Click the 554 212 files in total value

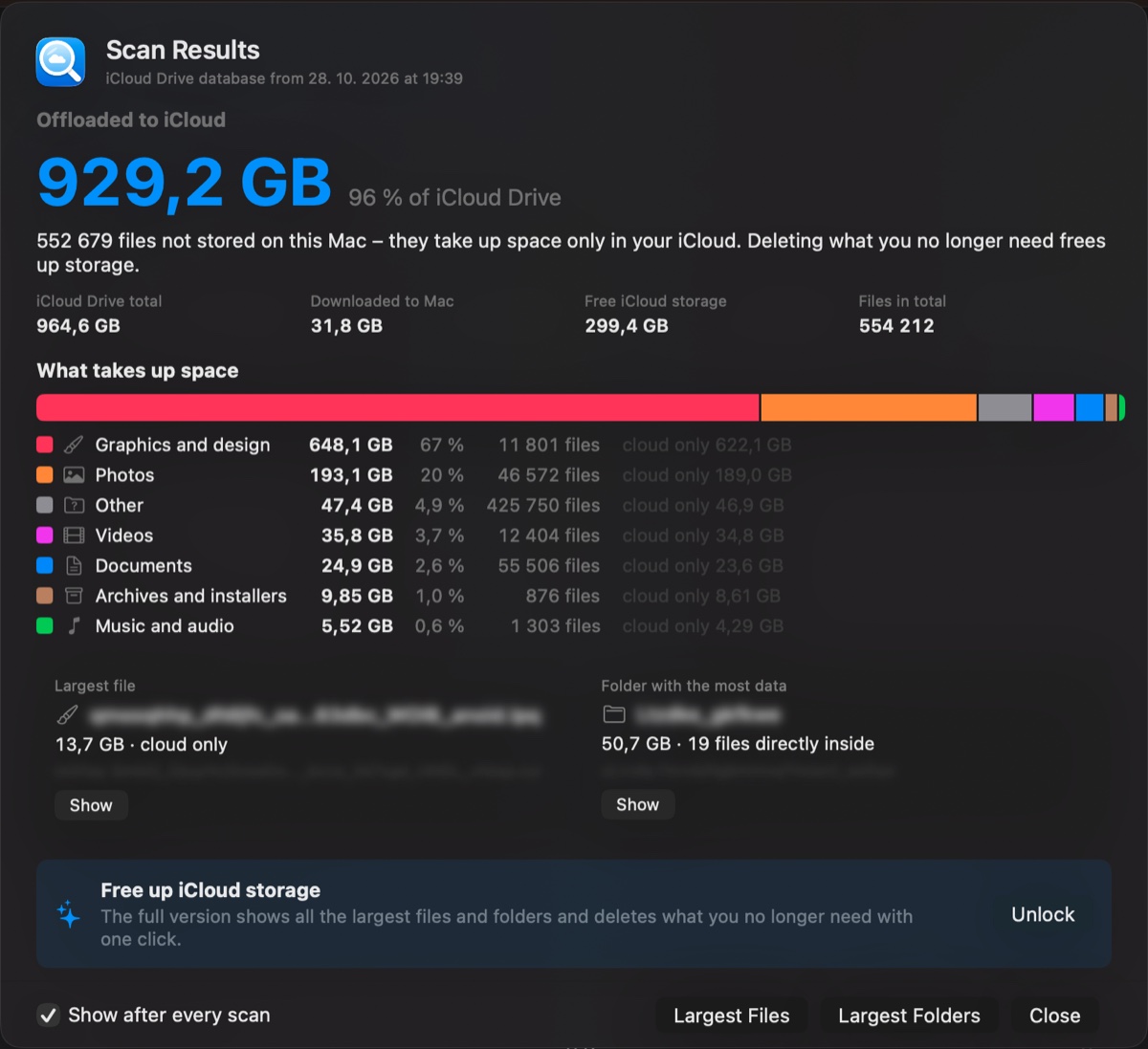[896, 326]
